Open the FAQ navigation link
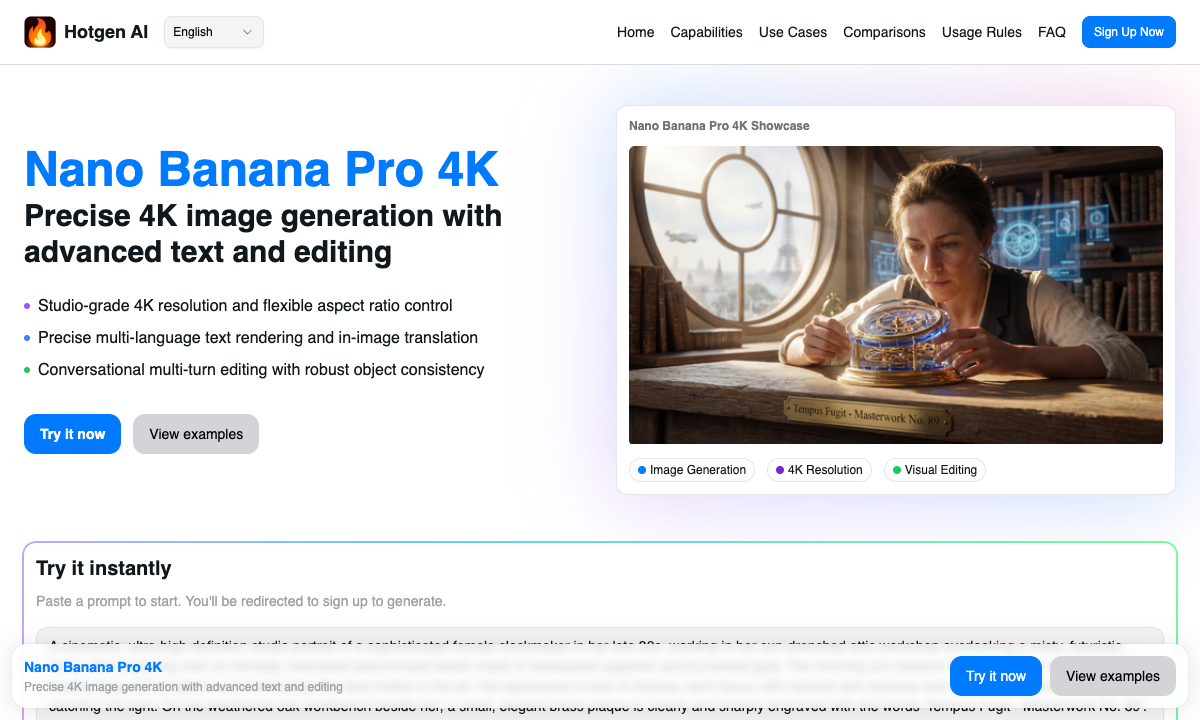Screen dimensions: 1200x720 click(1052, 32)
